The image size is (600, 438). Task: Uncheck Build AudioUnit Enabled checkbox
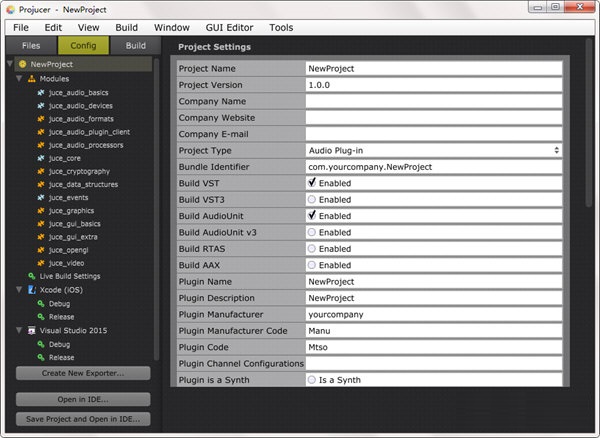click(x=312, y=216)
